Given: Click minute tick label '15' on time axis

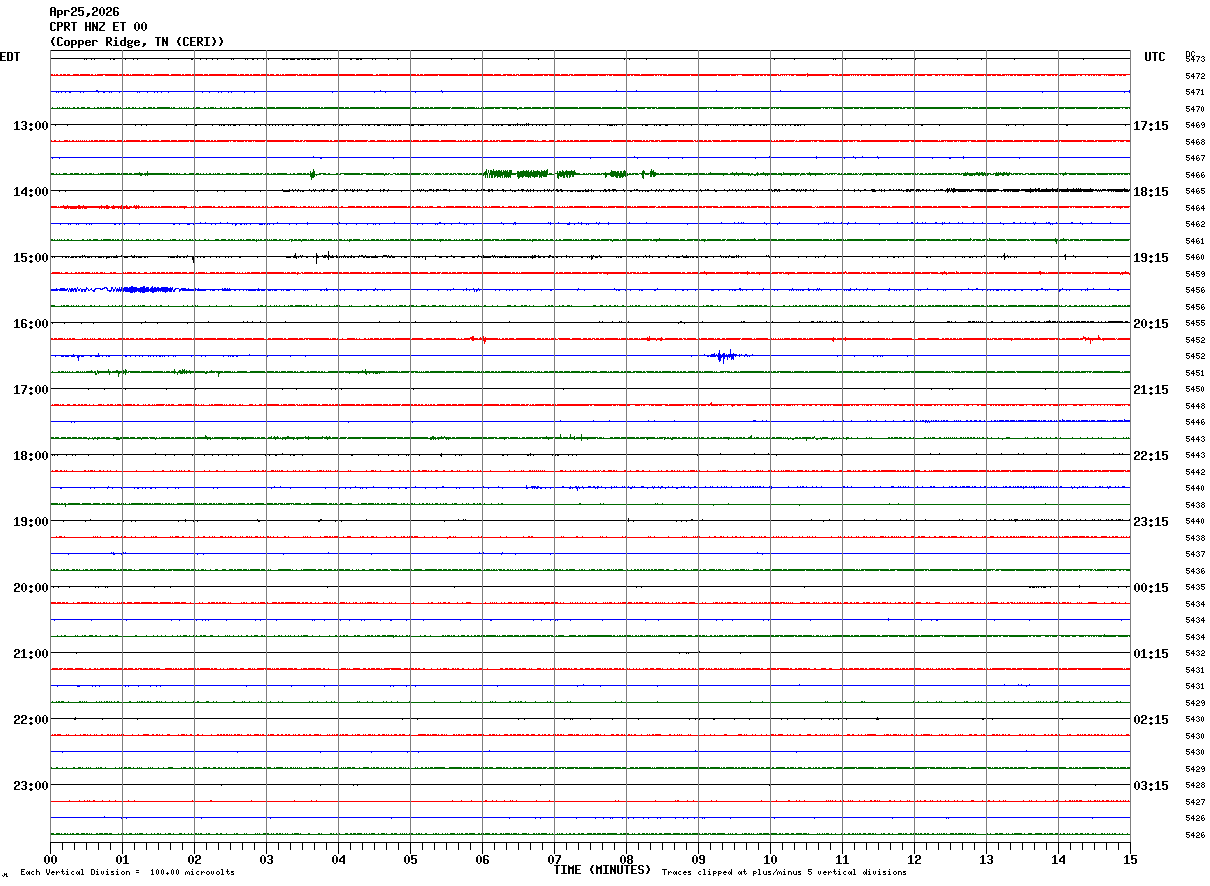Looking at the screenshot, I should coord(1130,860).
